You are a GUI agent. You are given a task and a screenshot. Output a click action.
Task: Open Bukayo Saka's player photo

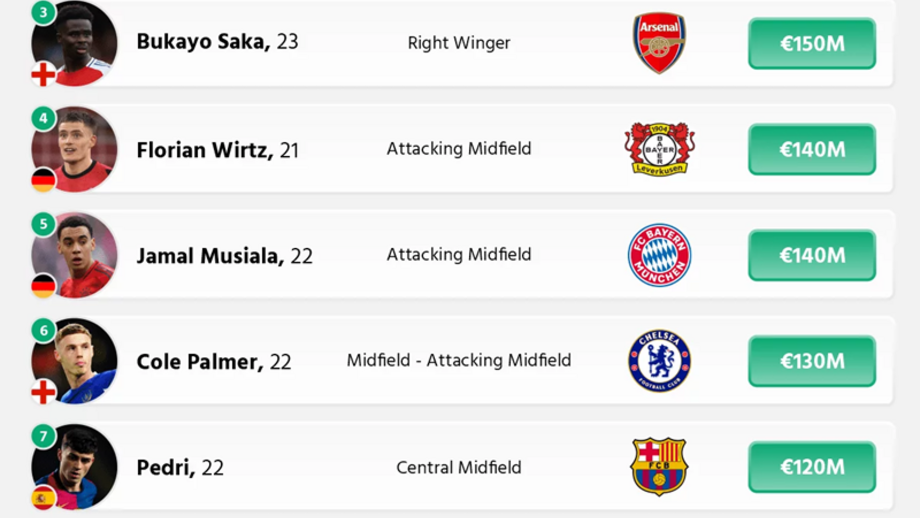(x=78, y=42)
